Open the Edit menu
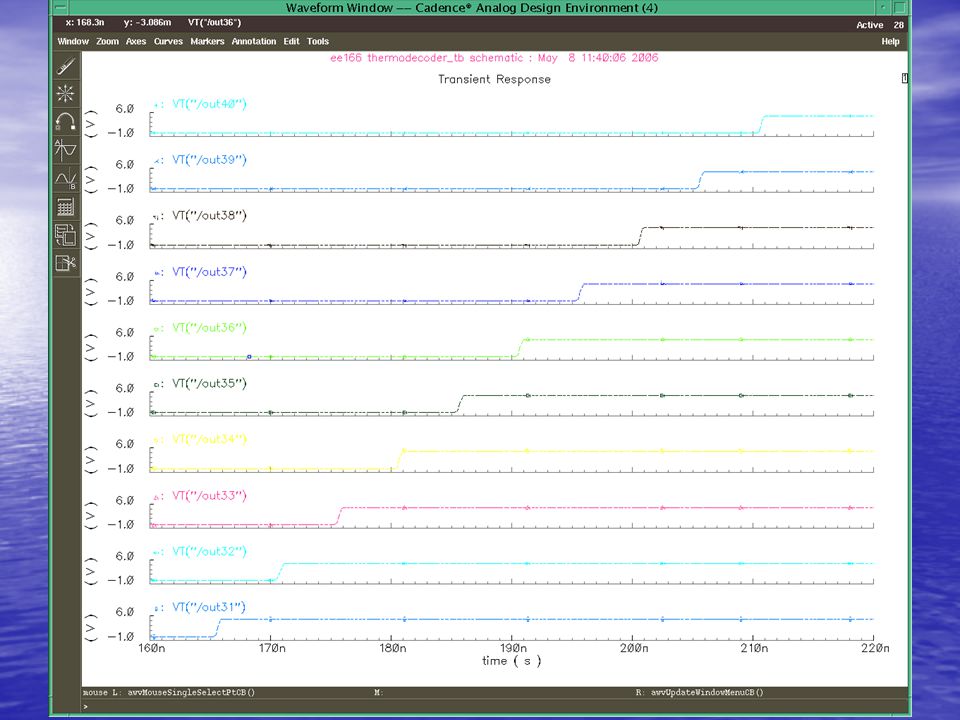Image resolution: width=960 pixels, height=720 pixels. click(x=291, y=41)
